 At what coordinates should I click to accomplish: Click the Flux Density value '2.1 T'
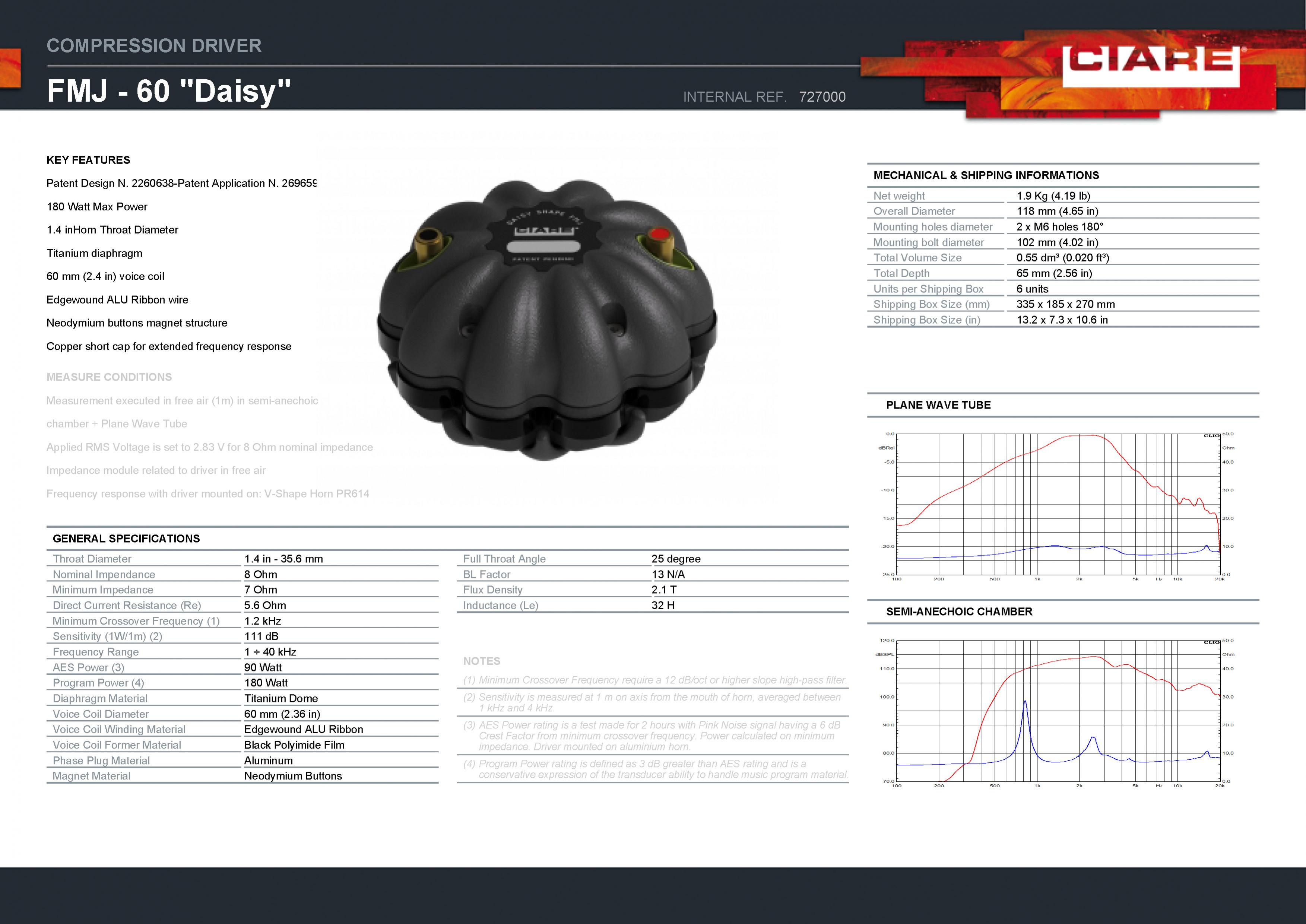664,590
